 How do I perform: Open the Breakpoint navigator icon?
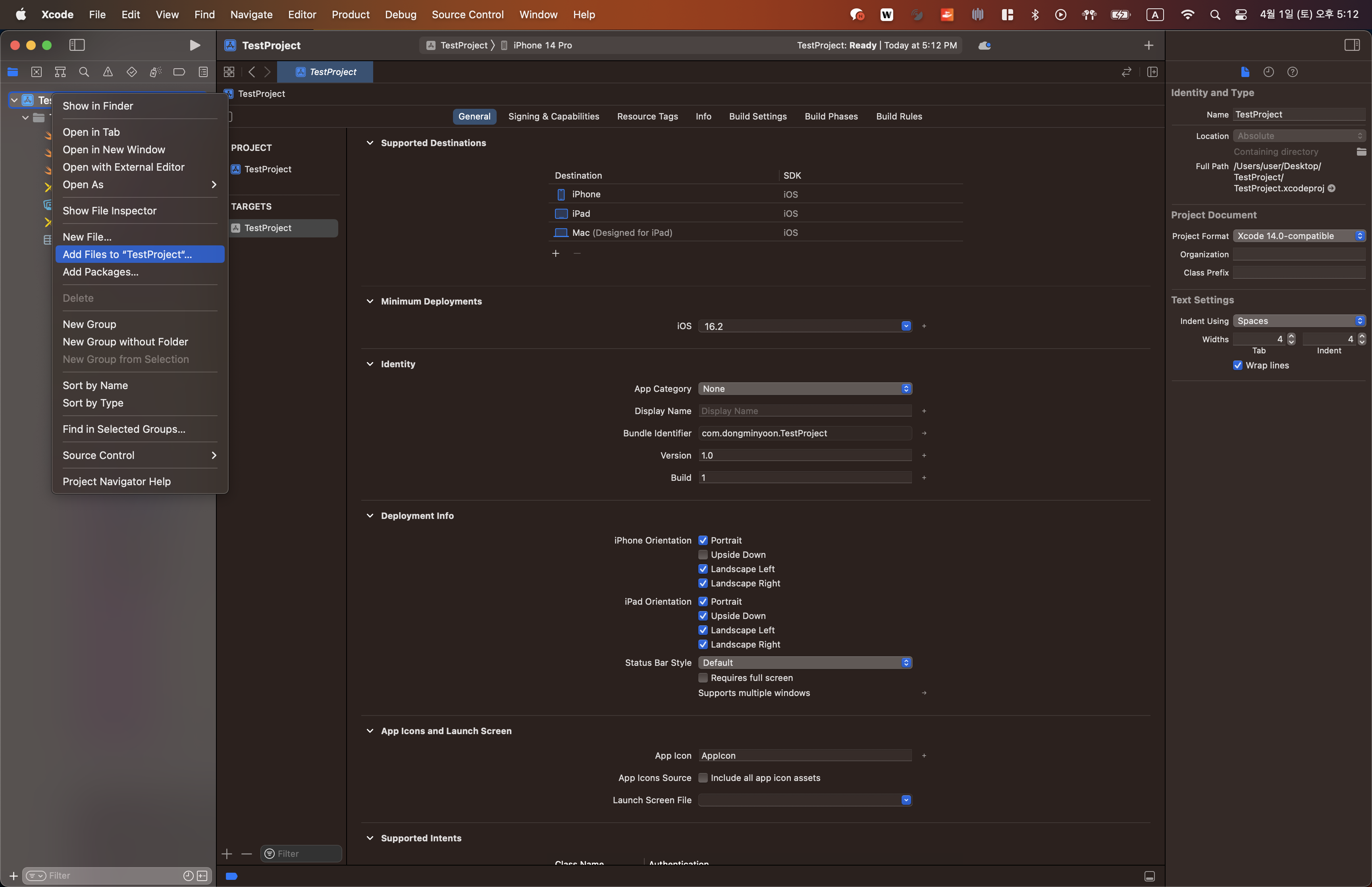tap(179, 72)
